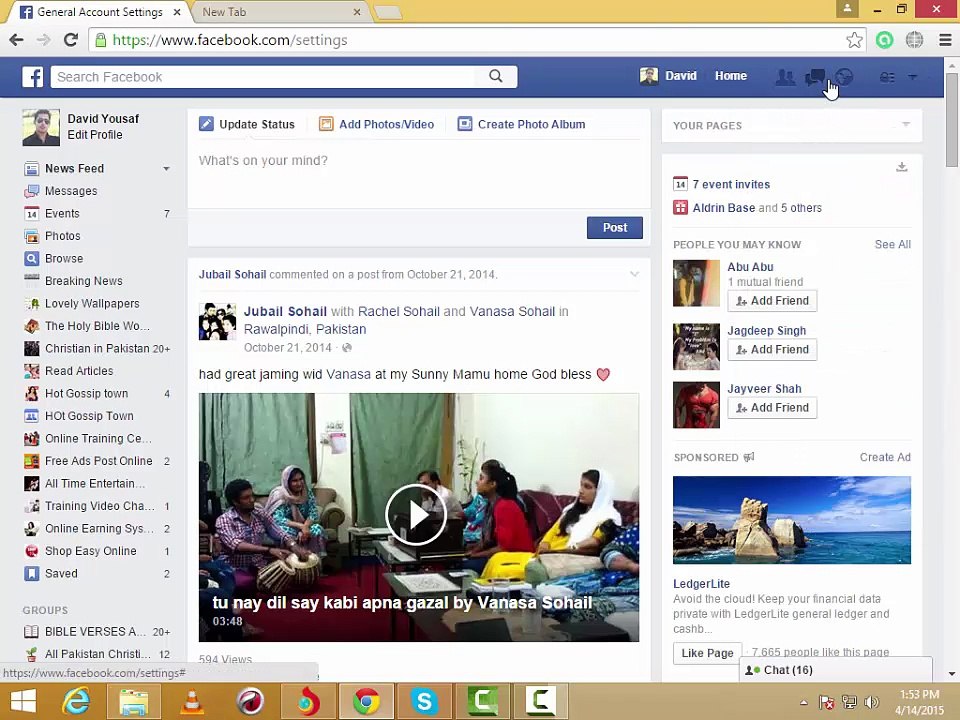Screen dimensions: 960x720
Task: Click Edit Profile link
Action: click(95, 135)
